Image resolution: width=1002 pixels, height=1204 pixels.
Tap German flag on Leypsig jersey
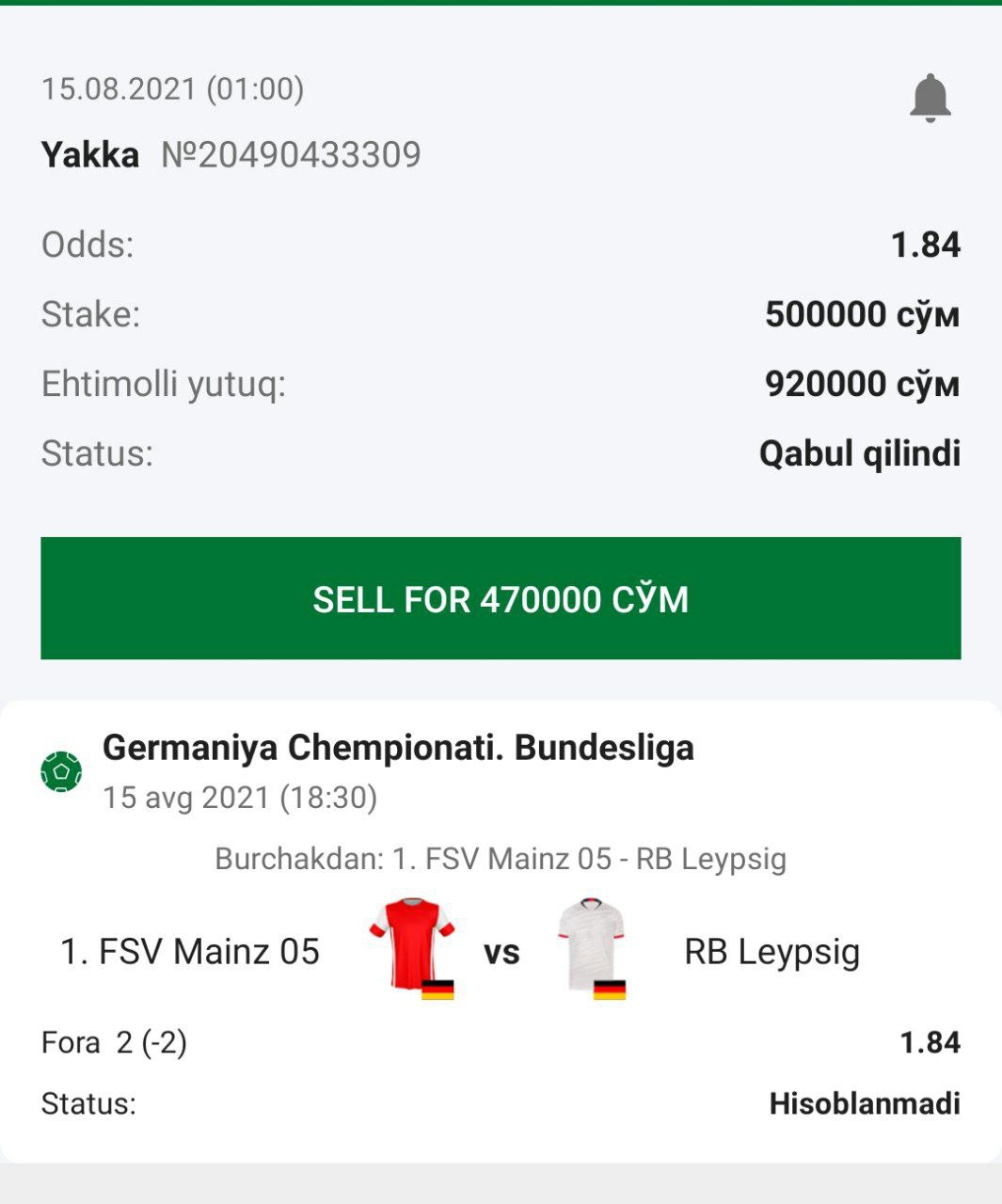(610, 989)
